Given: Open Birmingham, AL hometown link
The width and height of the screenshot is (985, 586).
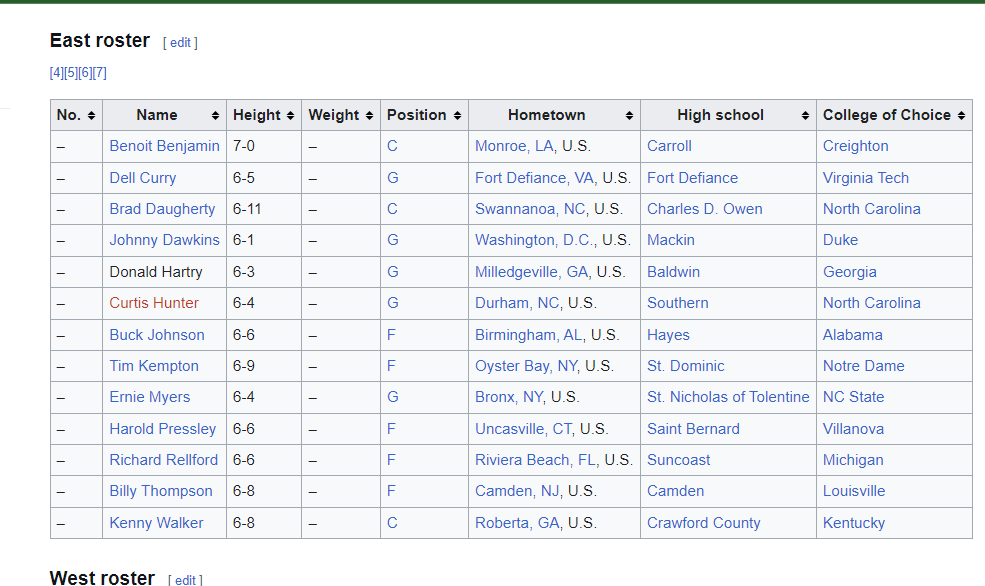Looking at the screenshot, I should pyautogui.click(x=529, y=335).
